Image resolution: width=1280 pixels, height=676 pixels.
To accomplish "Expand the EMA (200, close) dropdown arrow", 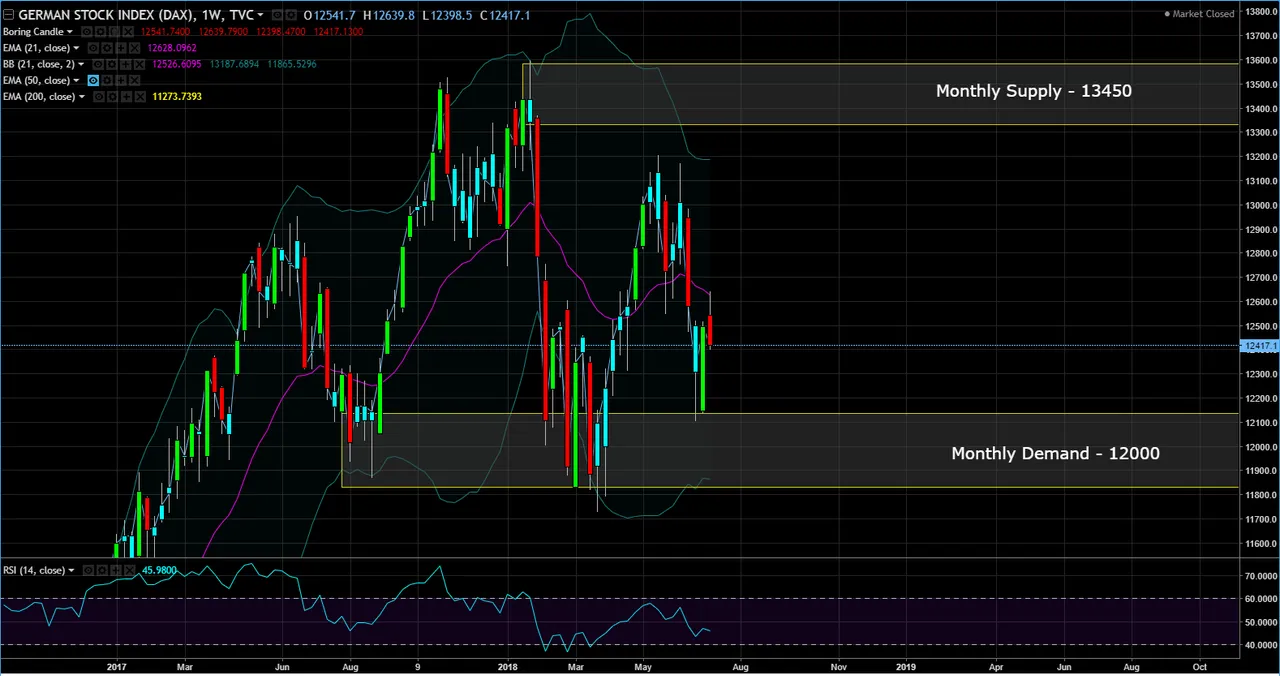I will click(x=82, y=97).
